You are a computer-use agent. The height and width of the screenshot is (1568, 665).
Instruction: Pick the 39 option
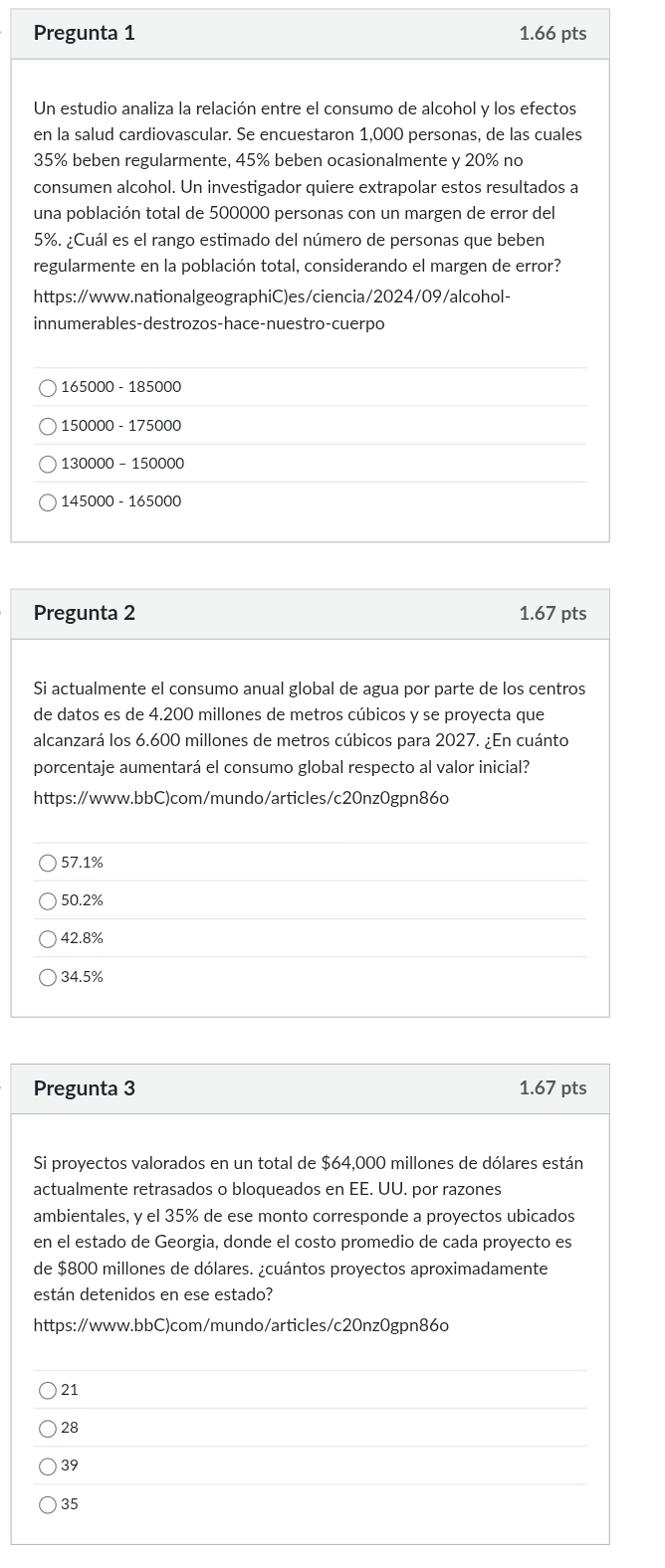[x=48, y=1466]
